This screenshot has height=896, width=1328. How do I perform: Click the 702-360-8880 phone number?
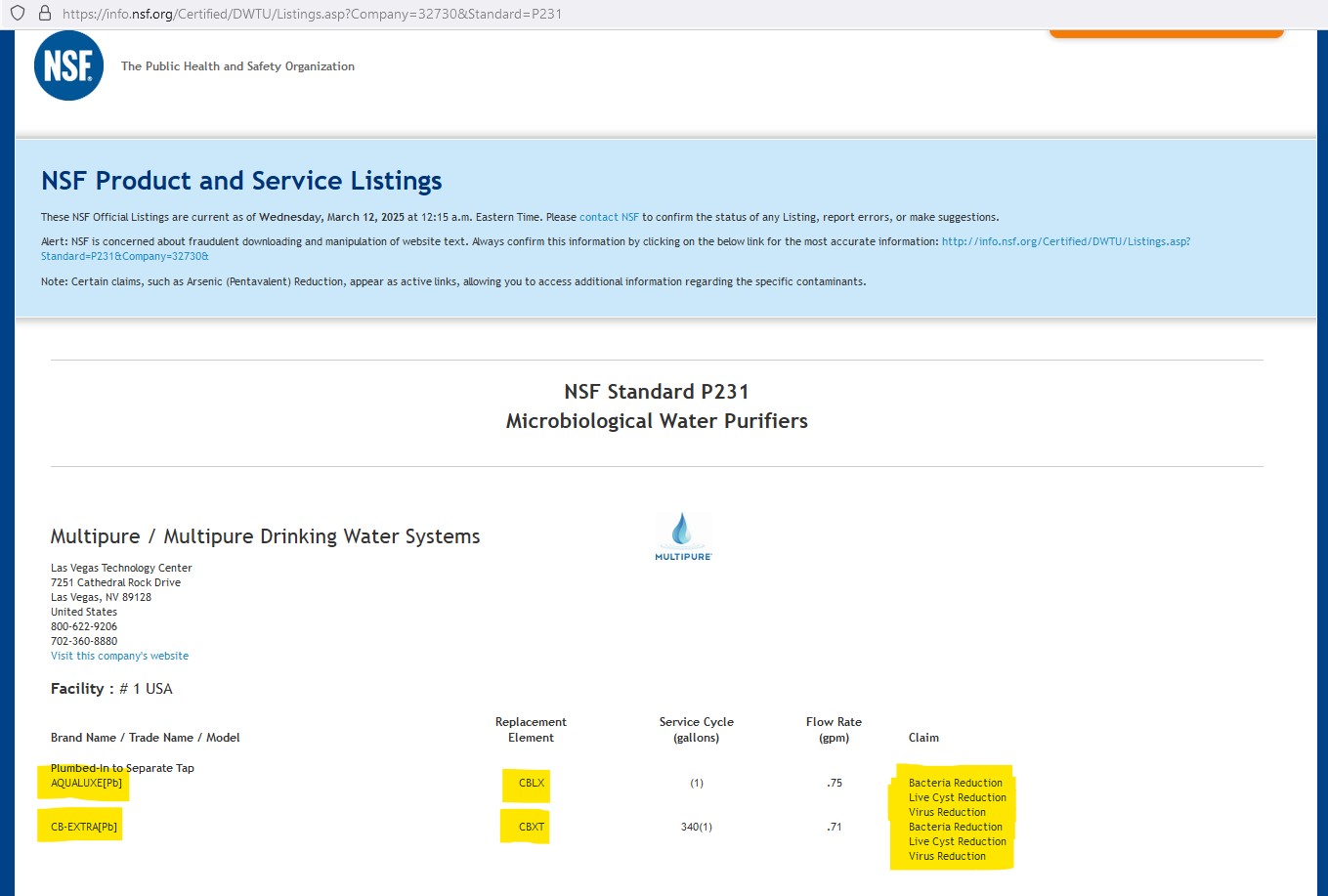(84, 641)
